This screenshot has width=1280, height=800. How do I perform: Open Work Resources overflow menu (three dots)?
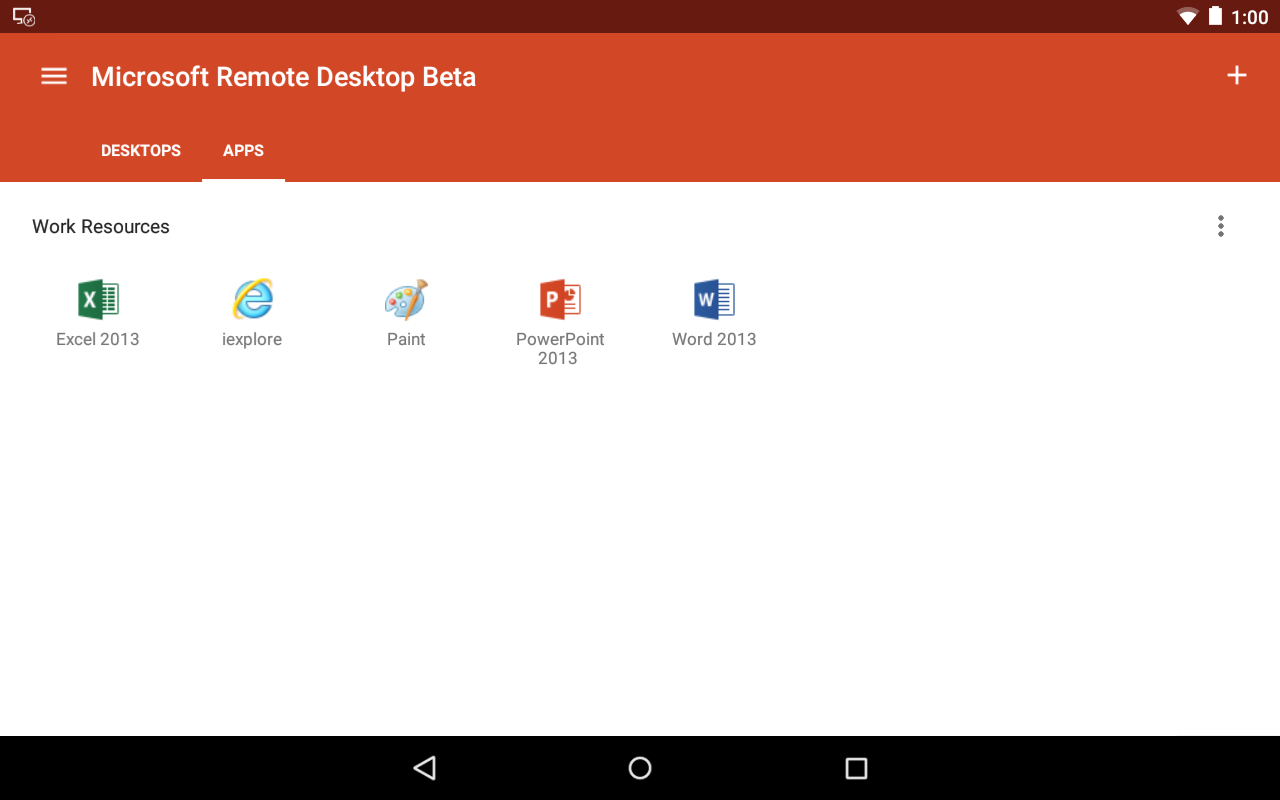pos(1221,226)
